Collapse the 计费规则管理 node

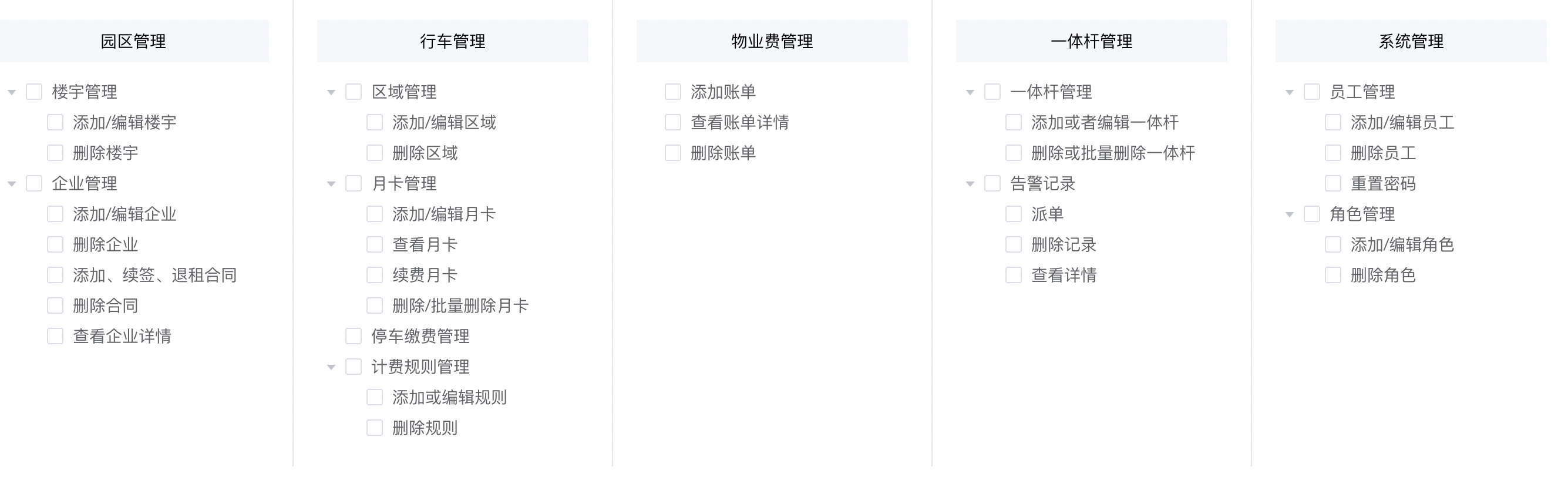329,367
